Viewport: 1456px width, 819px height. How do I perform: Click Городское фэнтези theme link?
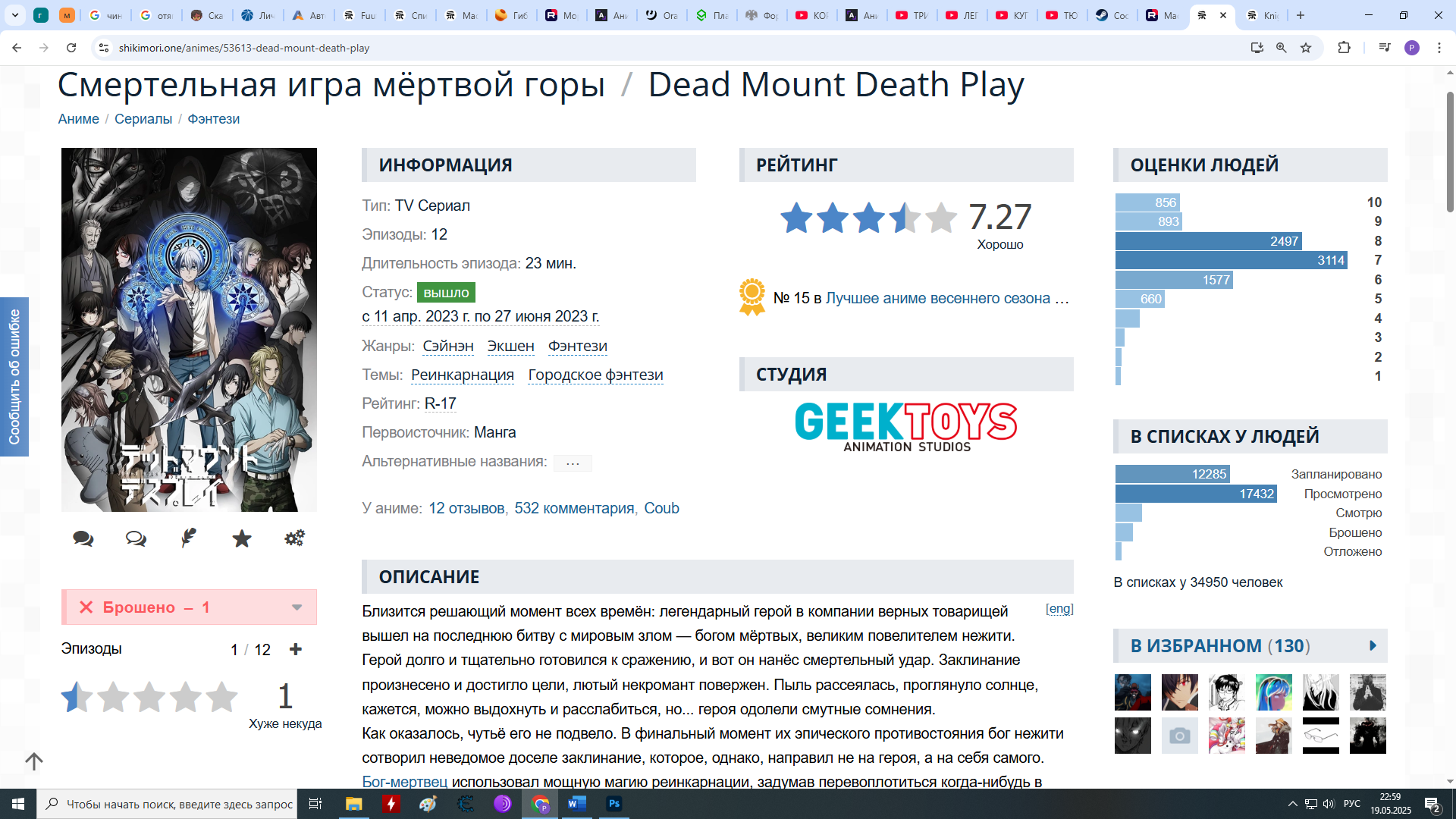click(595, 375)
